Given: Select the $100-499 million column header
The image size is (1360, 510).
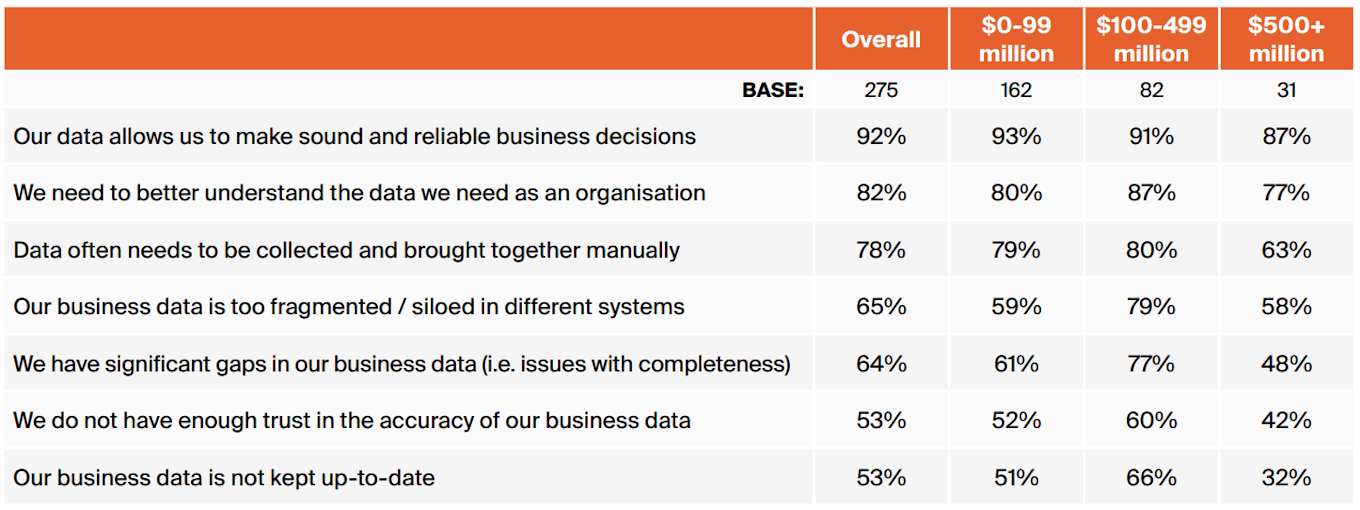Looking at the screenshot, I should (1151, 39).
